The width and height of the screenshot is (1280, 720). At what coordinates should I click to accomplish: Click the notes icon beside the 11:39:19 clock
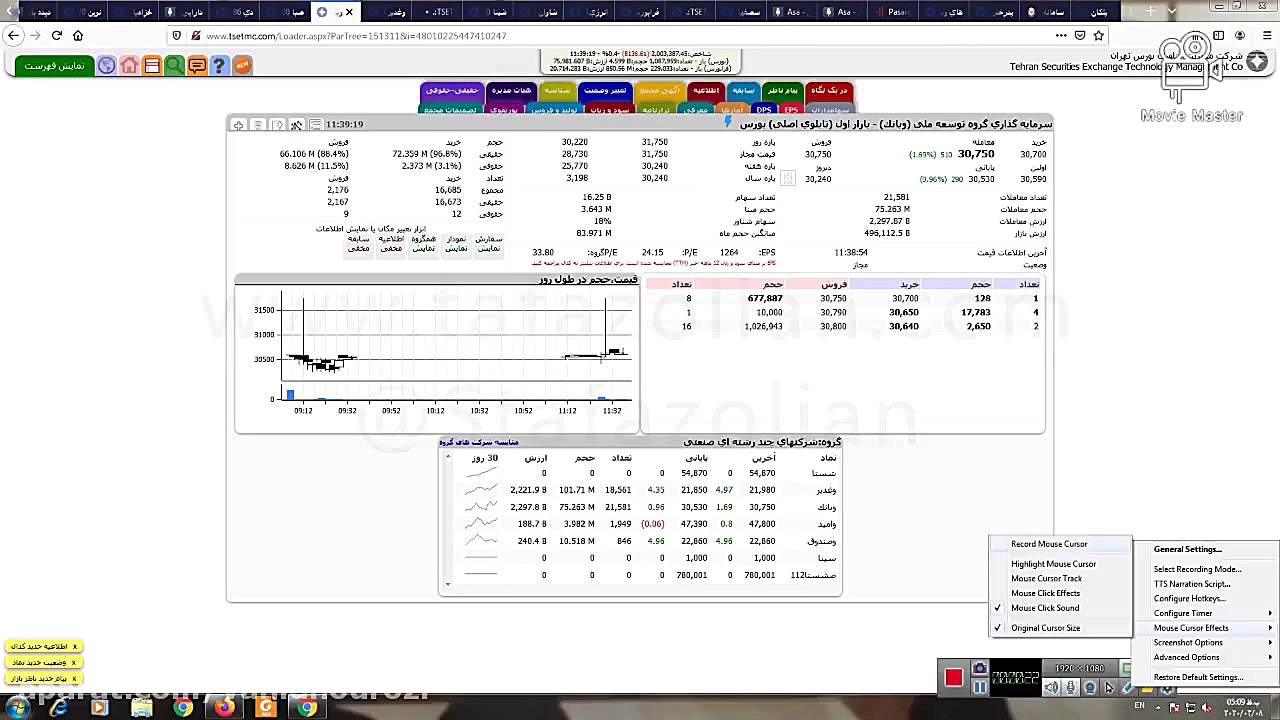pyautogui.click(x=315, y=125)
